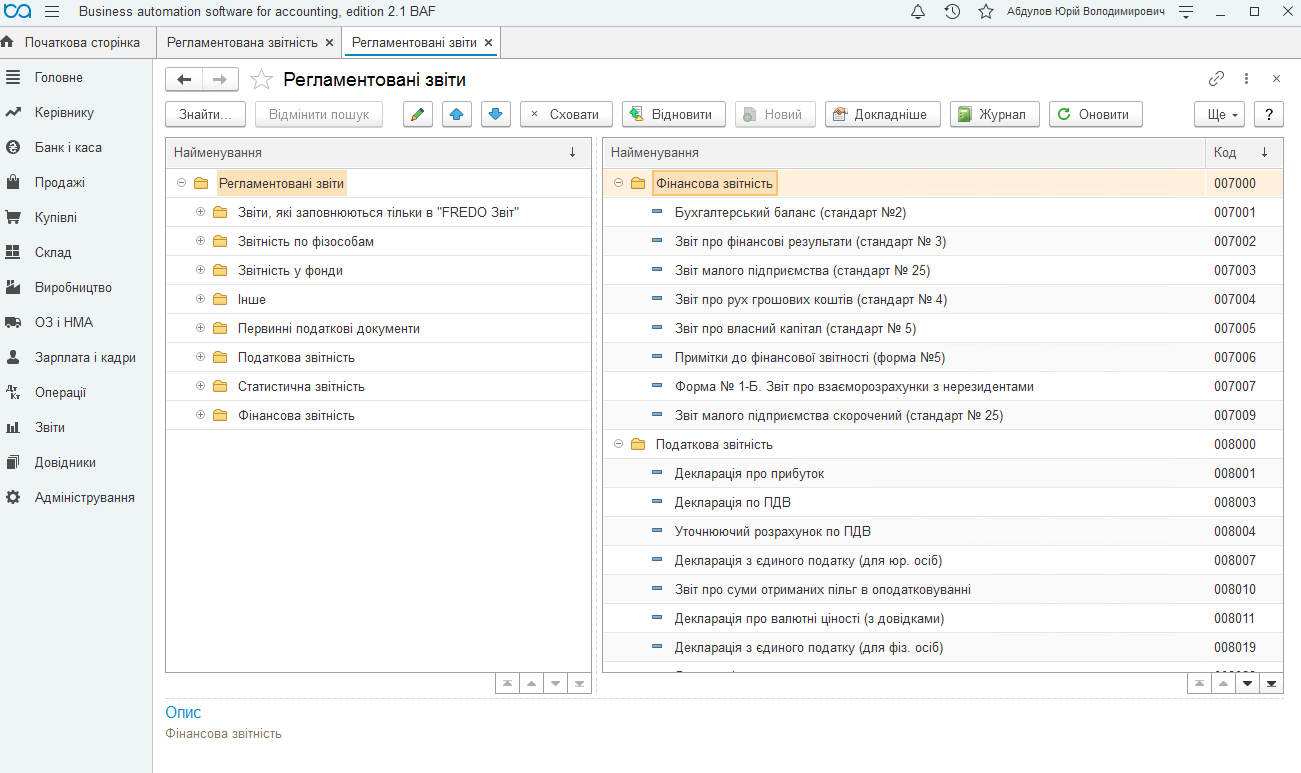Open Купівлі section in sidebar
Image resolution: width=1301 pixels, height=773 pixels.
(x=55, y=217)
